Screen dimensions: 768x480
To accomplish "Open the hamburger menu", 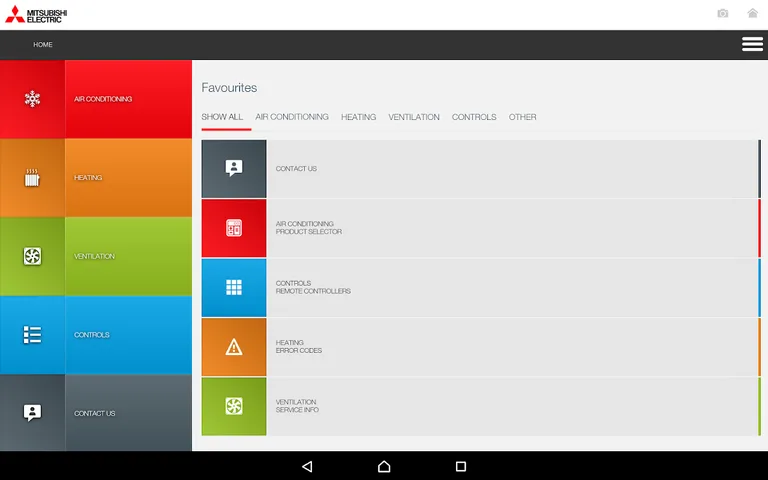I will [752, 44].
